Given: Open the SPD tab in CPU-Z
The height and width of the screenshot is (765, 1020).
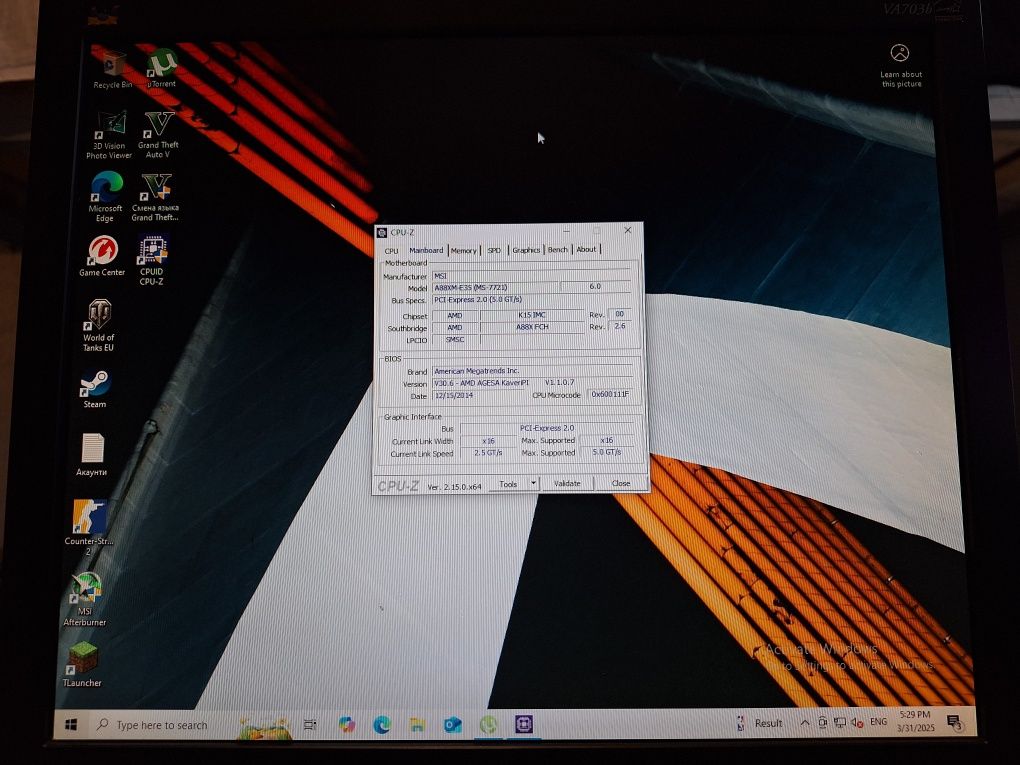Looking at the screenshot, I should (494, 250).
